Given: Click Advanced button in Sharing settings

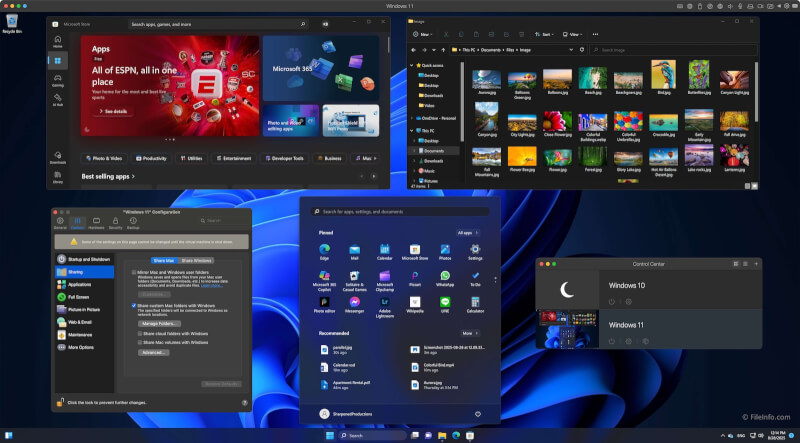Looking at the screenshot, I should click(x=154, y=353).
